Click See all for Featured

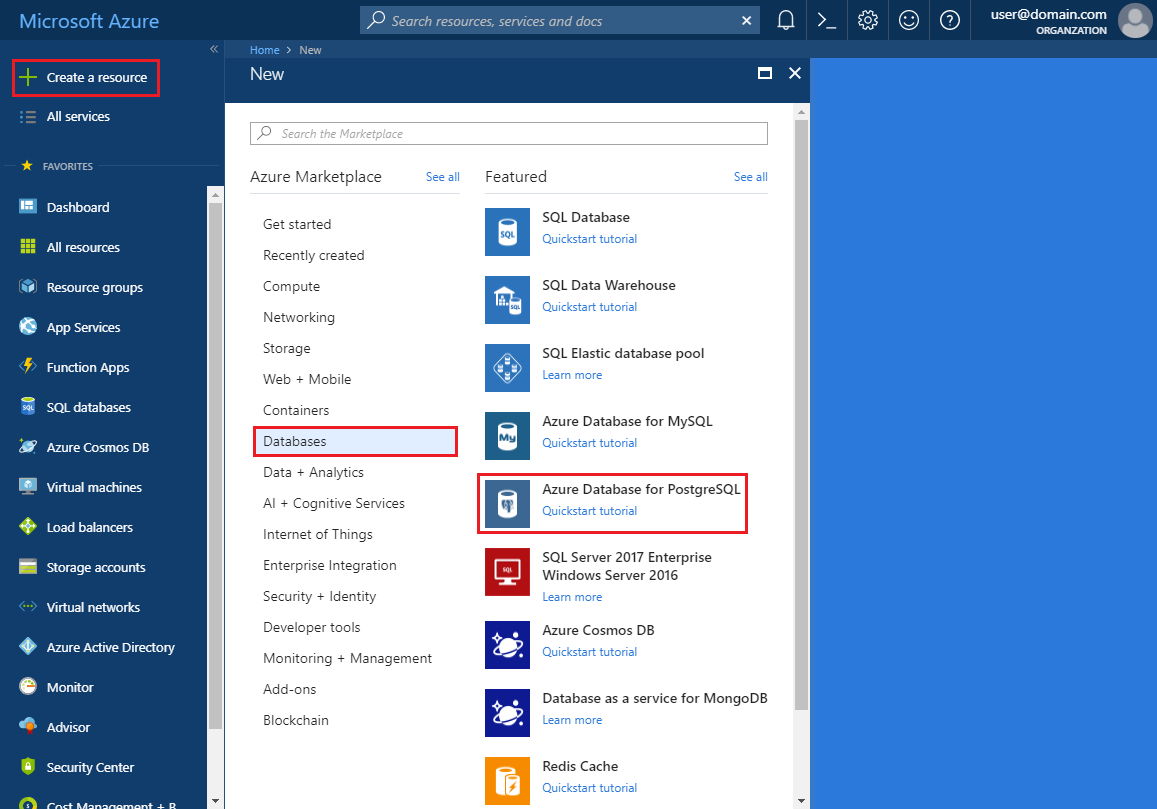pyautogui.click(x=750, y=177)
